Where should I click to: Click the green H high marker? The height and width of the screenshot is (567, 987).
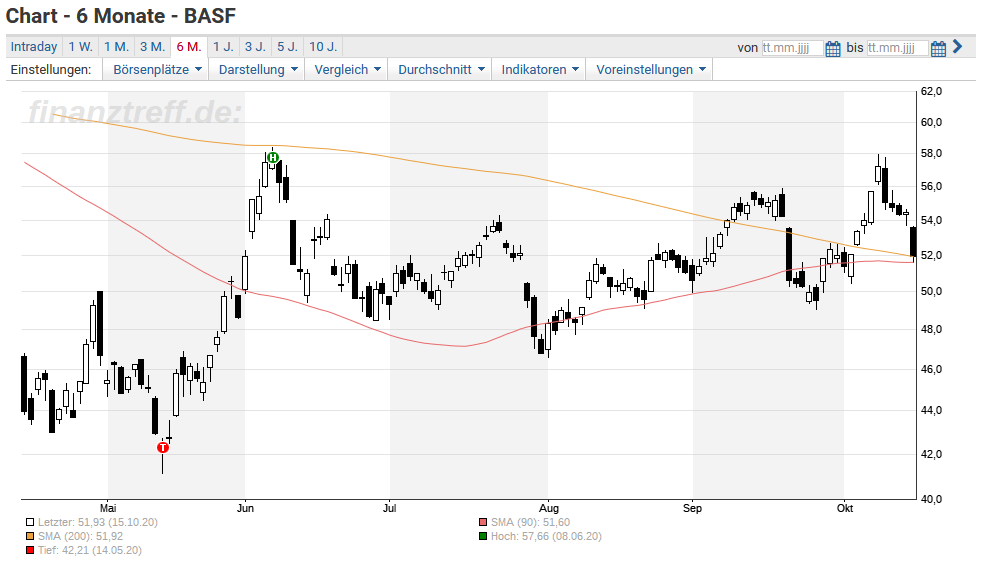(273, 157)
